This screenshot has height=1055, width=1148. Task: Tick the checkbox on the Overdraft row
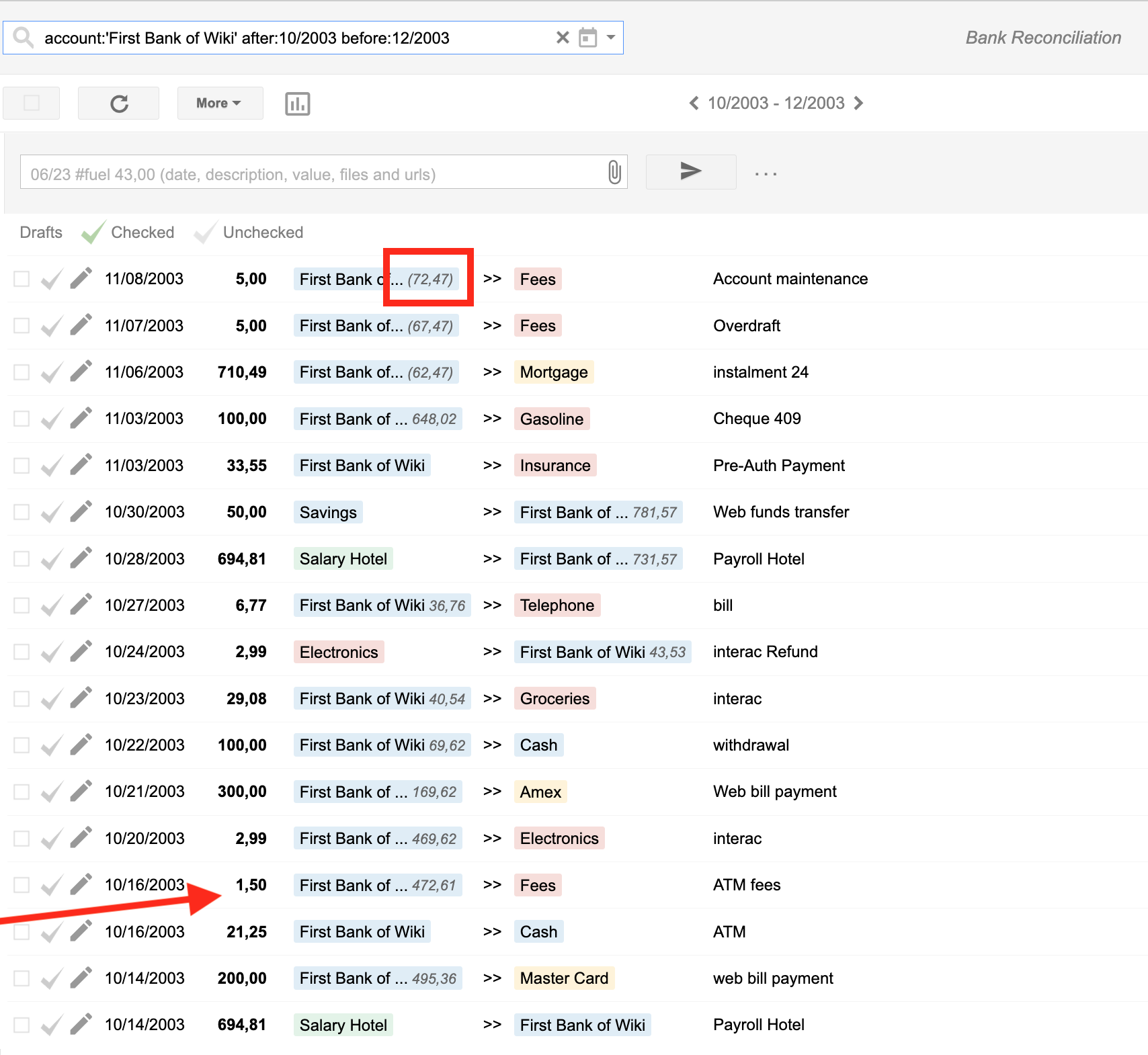tap(21, 325)
